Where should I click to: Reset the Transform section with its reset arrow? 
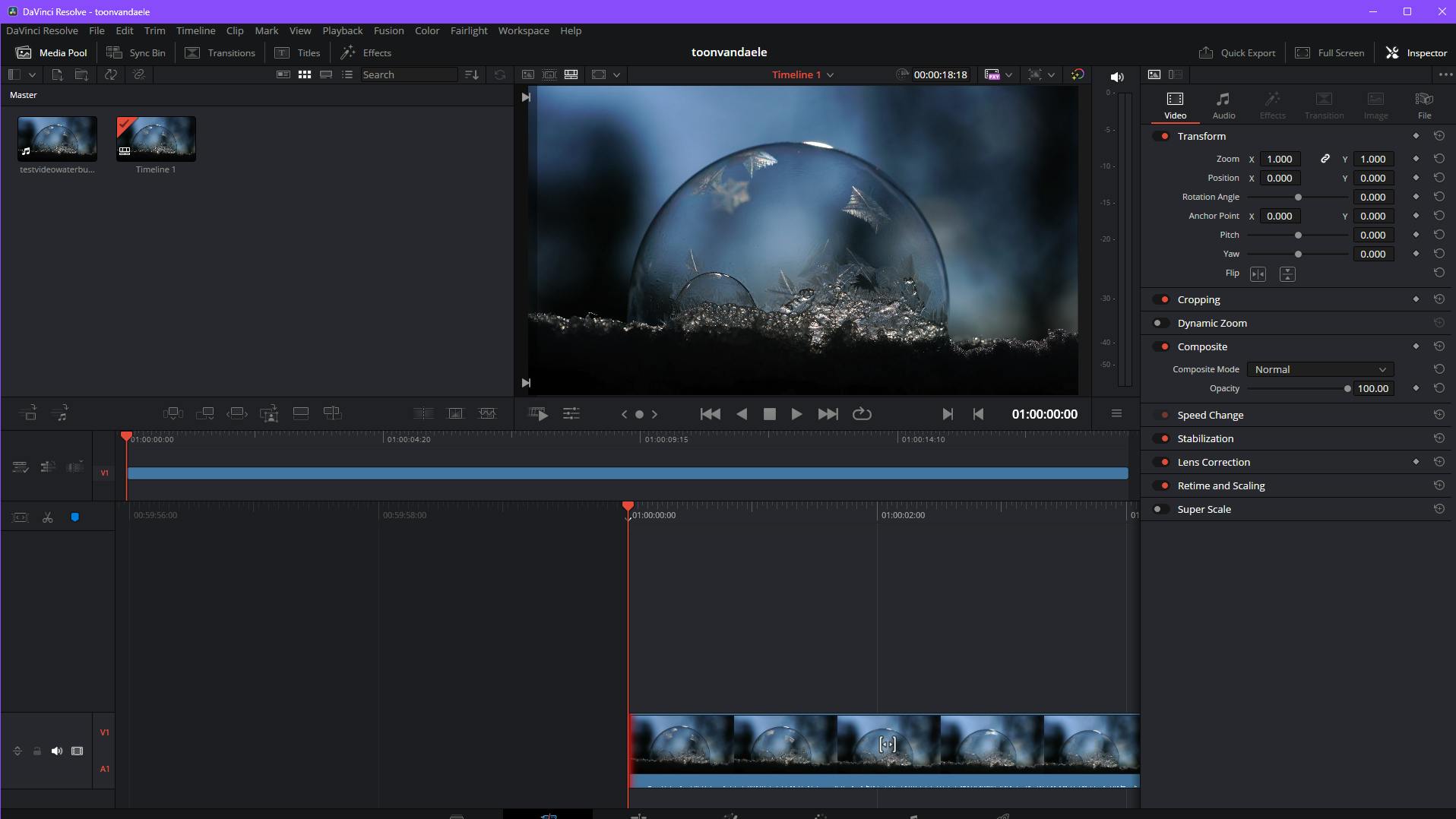(1439, 136)
